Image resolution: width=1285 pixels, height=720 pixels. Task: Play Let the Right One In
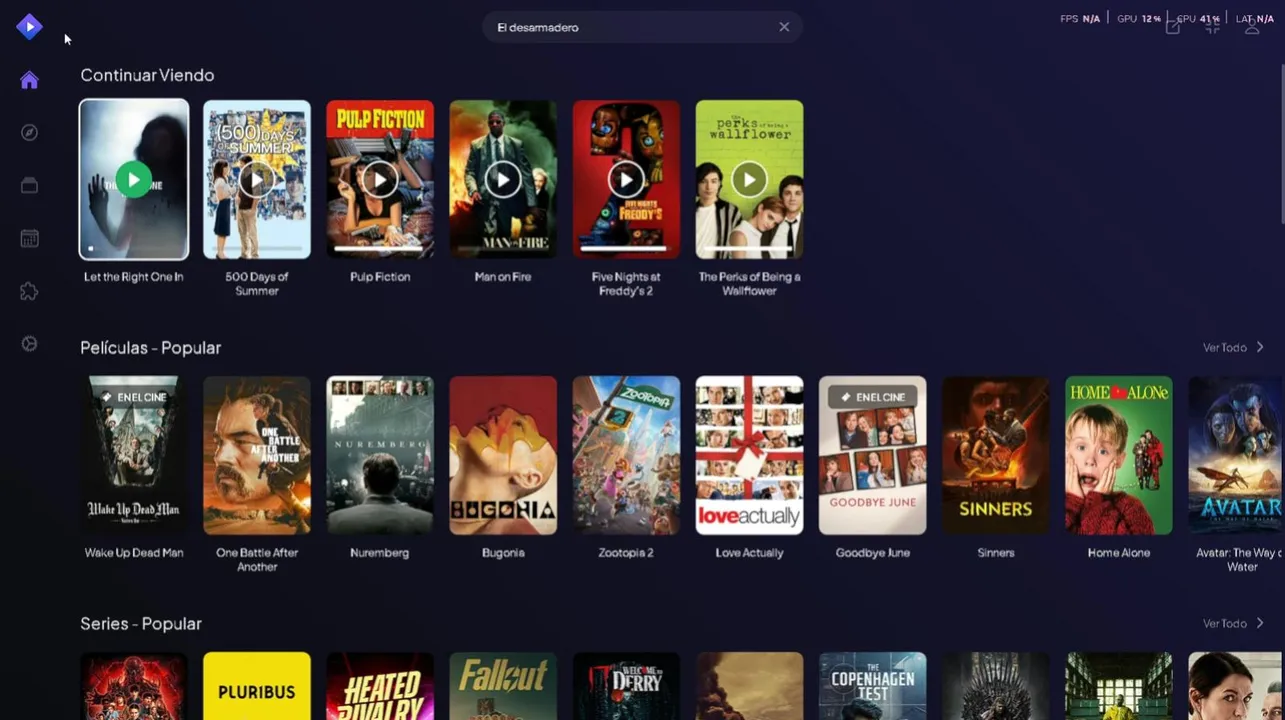[133, 180]
